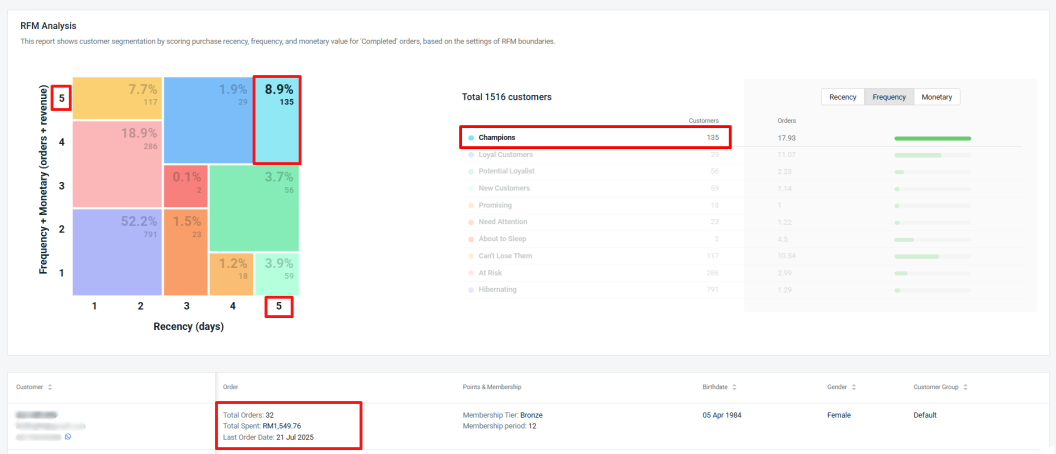1056x454 pixels.
Task: Select the Champions row in segment list
Action: (x=595, y=137)
